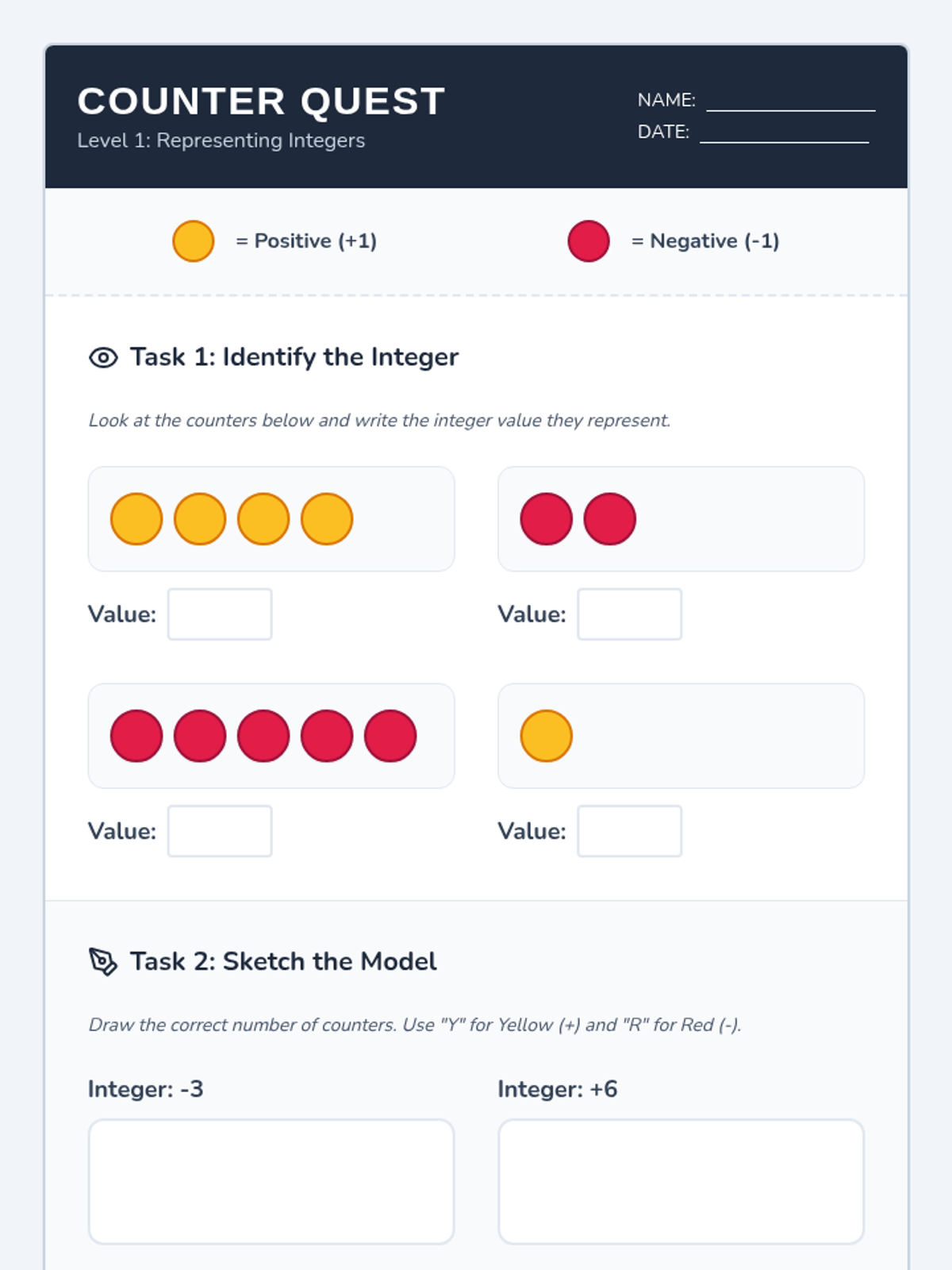
Task: Click the COUNTER QUEST title
Action: click(262, 102)
